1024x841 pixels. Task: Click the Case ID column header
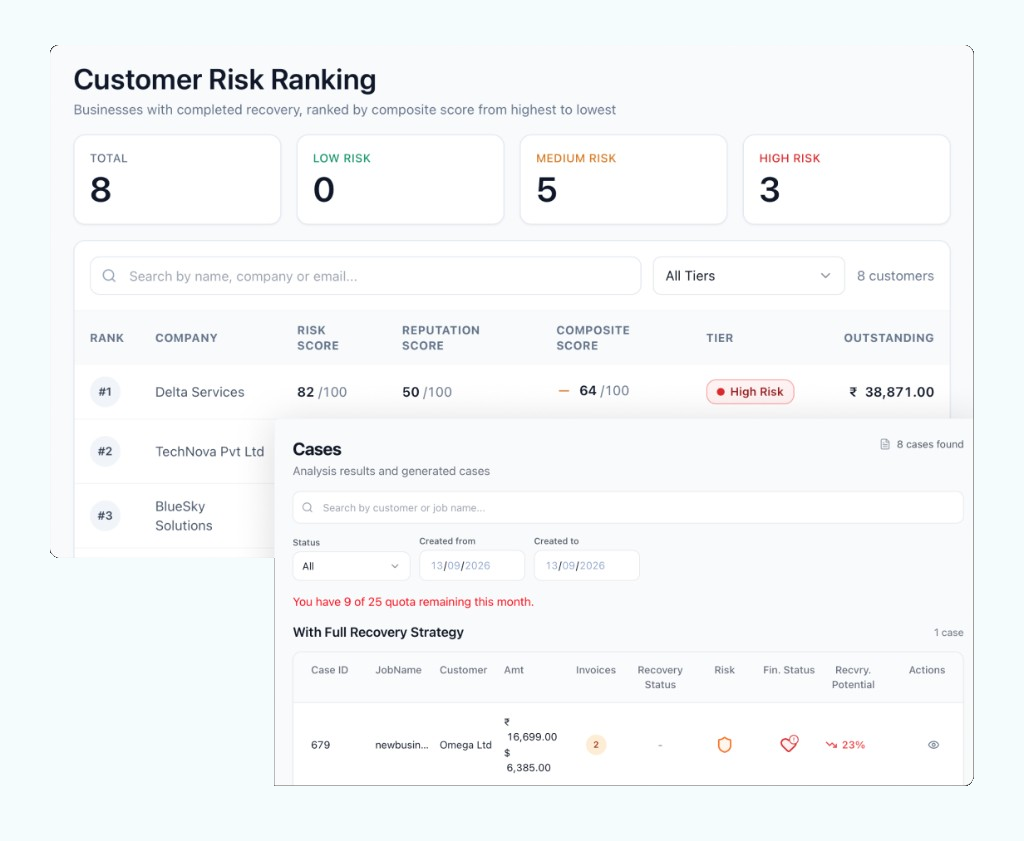[330, 670]
